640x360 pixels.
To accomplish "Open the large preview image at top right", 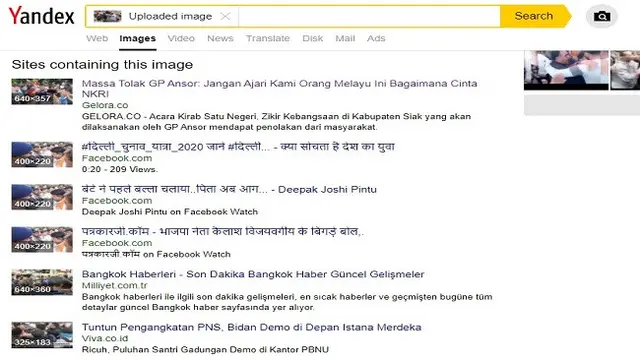I will (566, 70).
